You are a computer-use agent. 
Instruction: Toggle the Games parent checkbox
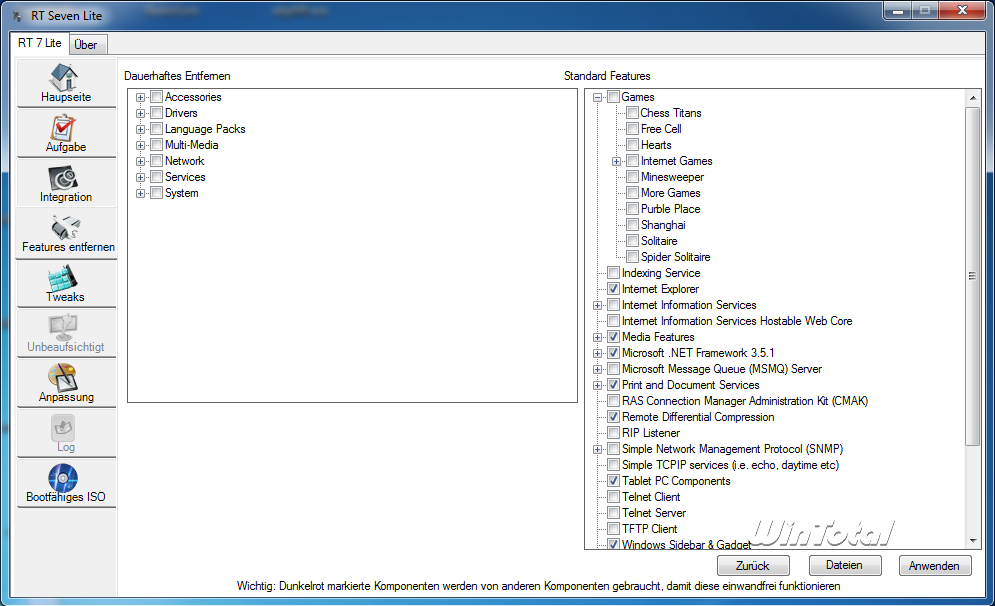pyautogui.click(x=614, y=97)
